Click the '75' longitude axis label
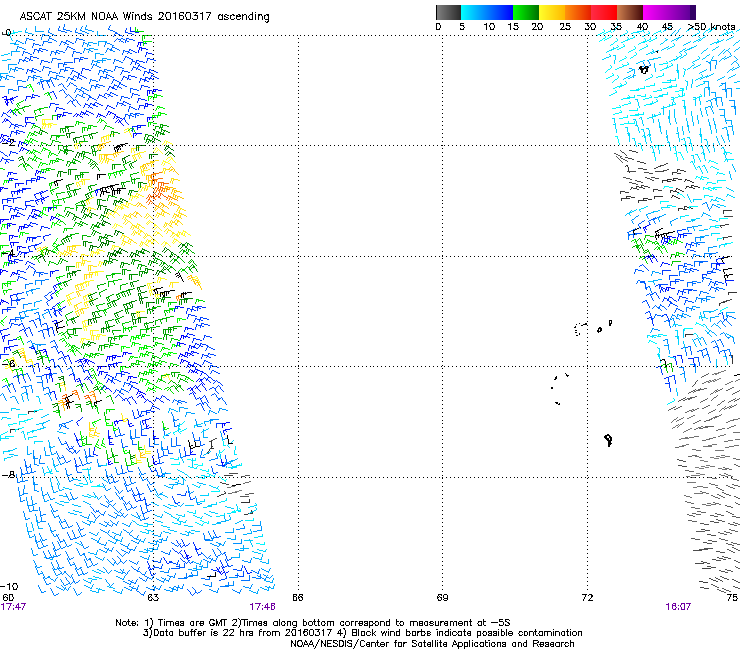Screen dimensions: 740x650 [x=732, y=598]
